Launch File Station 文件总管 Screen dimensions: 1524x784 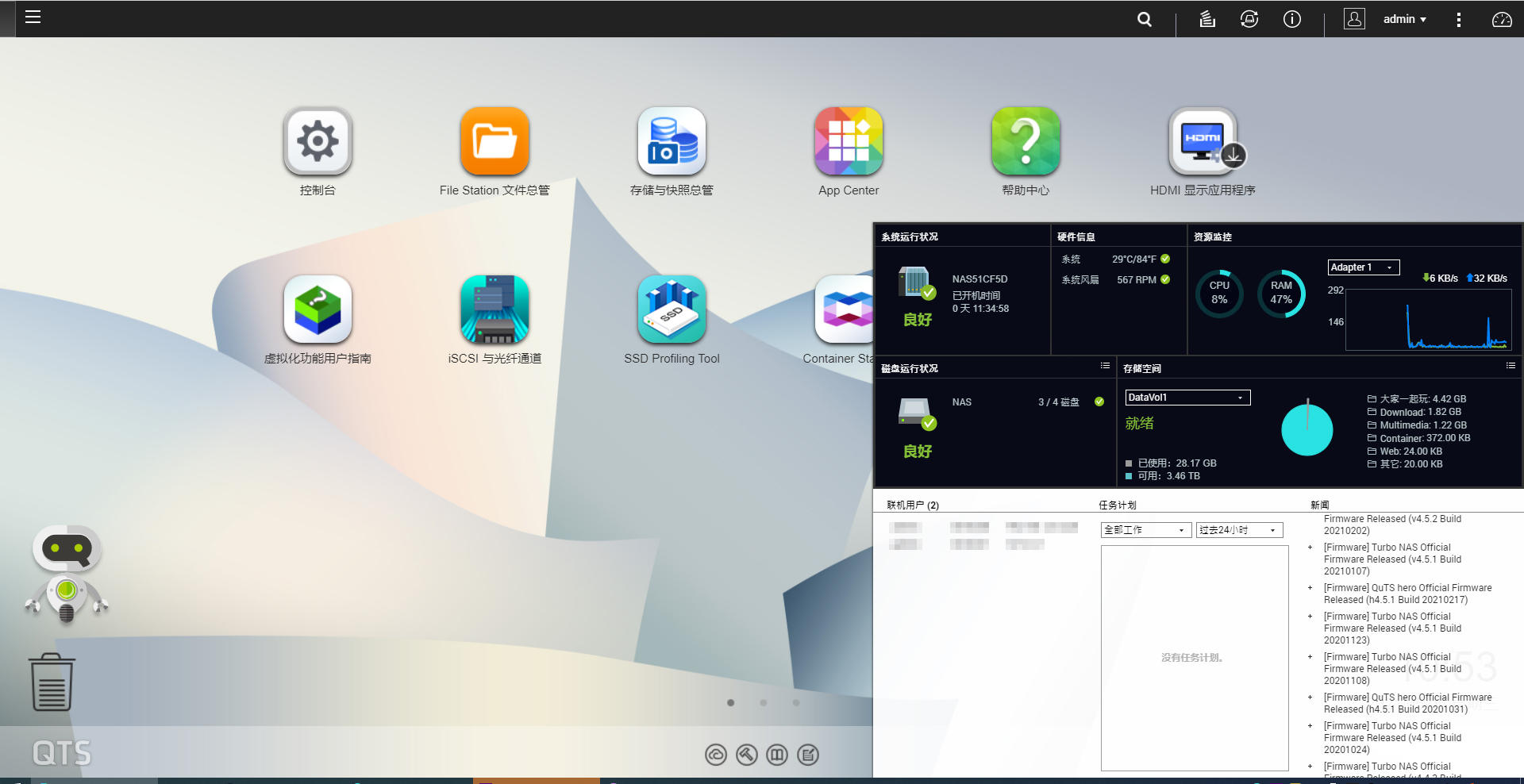tap(495, 141)
